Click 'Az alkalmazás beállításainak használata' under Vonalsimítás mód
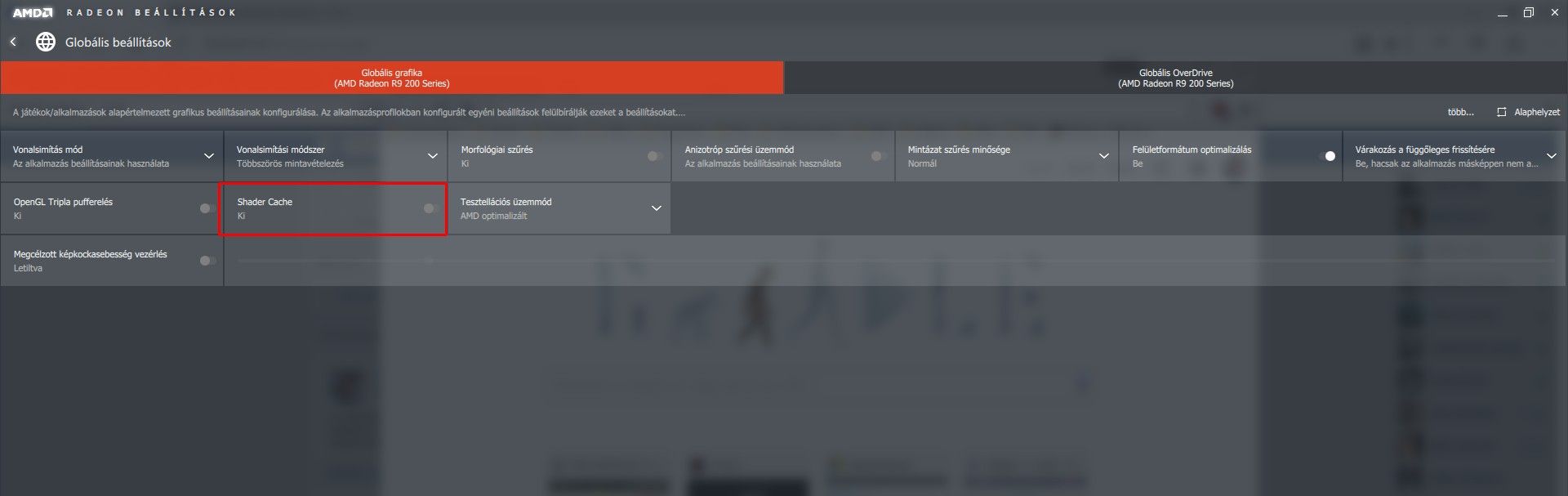The image size is (1568, 496). pyautogui.click(x=91, y=163)
